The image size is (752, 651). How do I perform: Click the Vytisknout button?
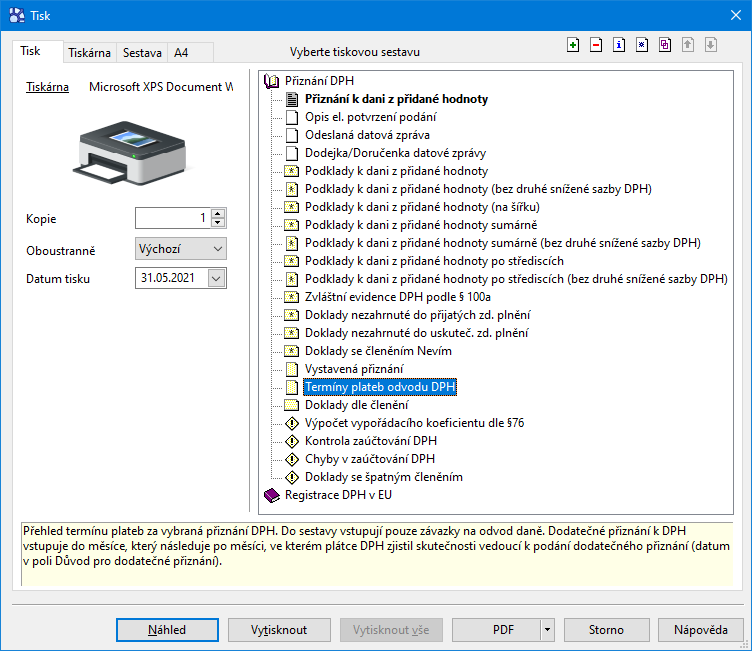[x=279, y=630]
